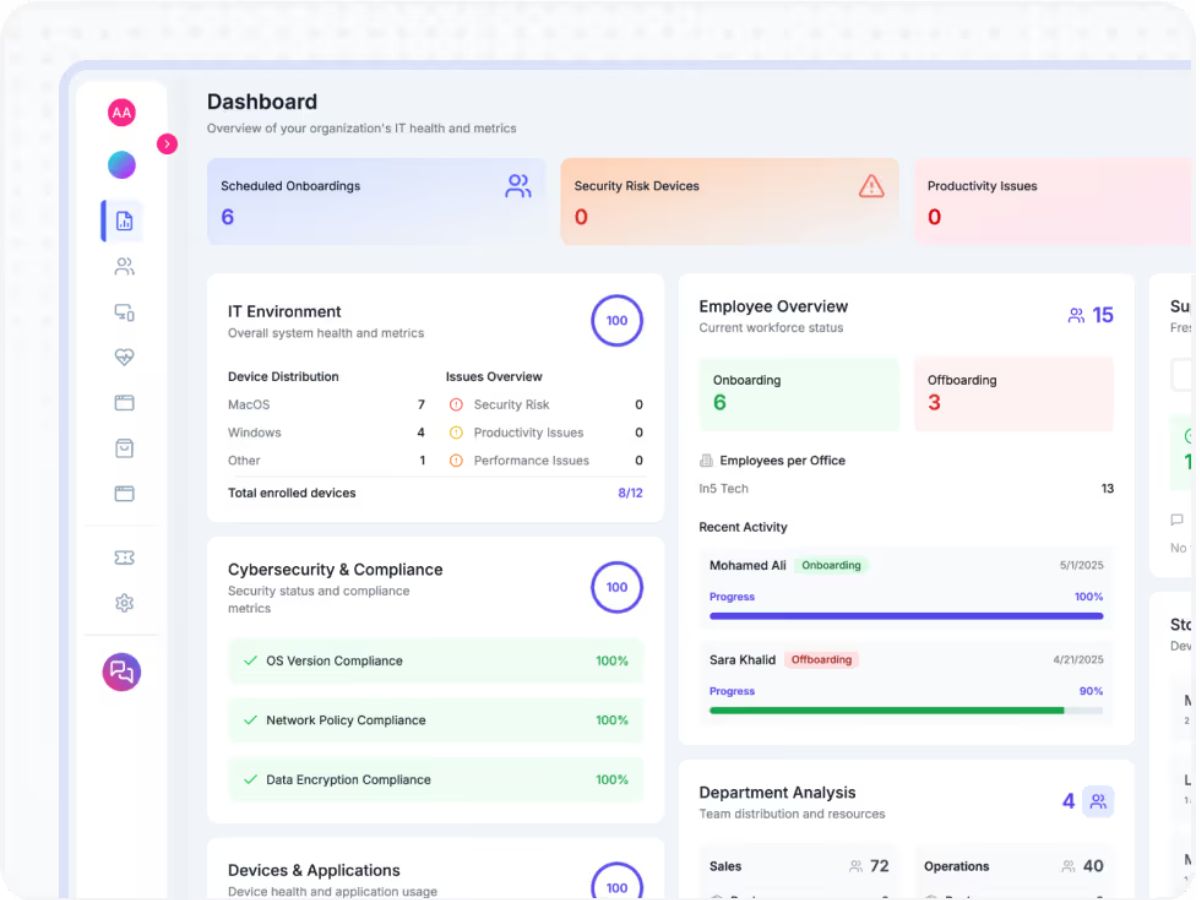The height and width of the screenshot is (900, 1200).
Task: Click the Productivity Issues alert icon
Action: (x=456, y=433)
